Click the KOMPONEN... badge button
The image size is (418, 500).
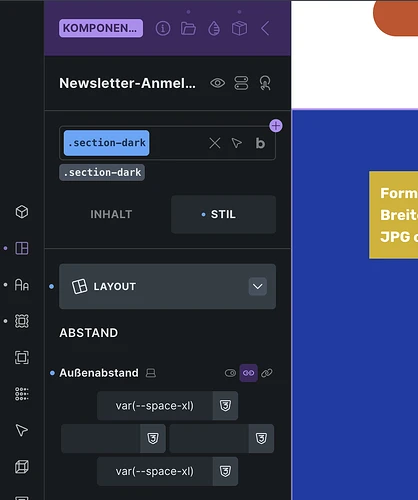point(101,28)
